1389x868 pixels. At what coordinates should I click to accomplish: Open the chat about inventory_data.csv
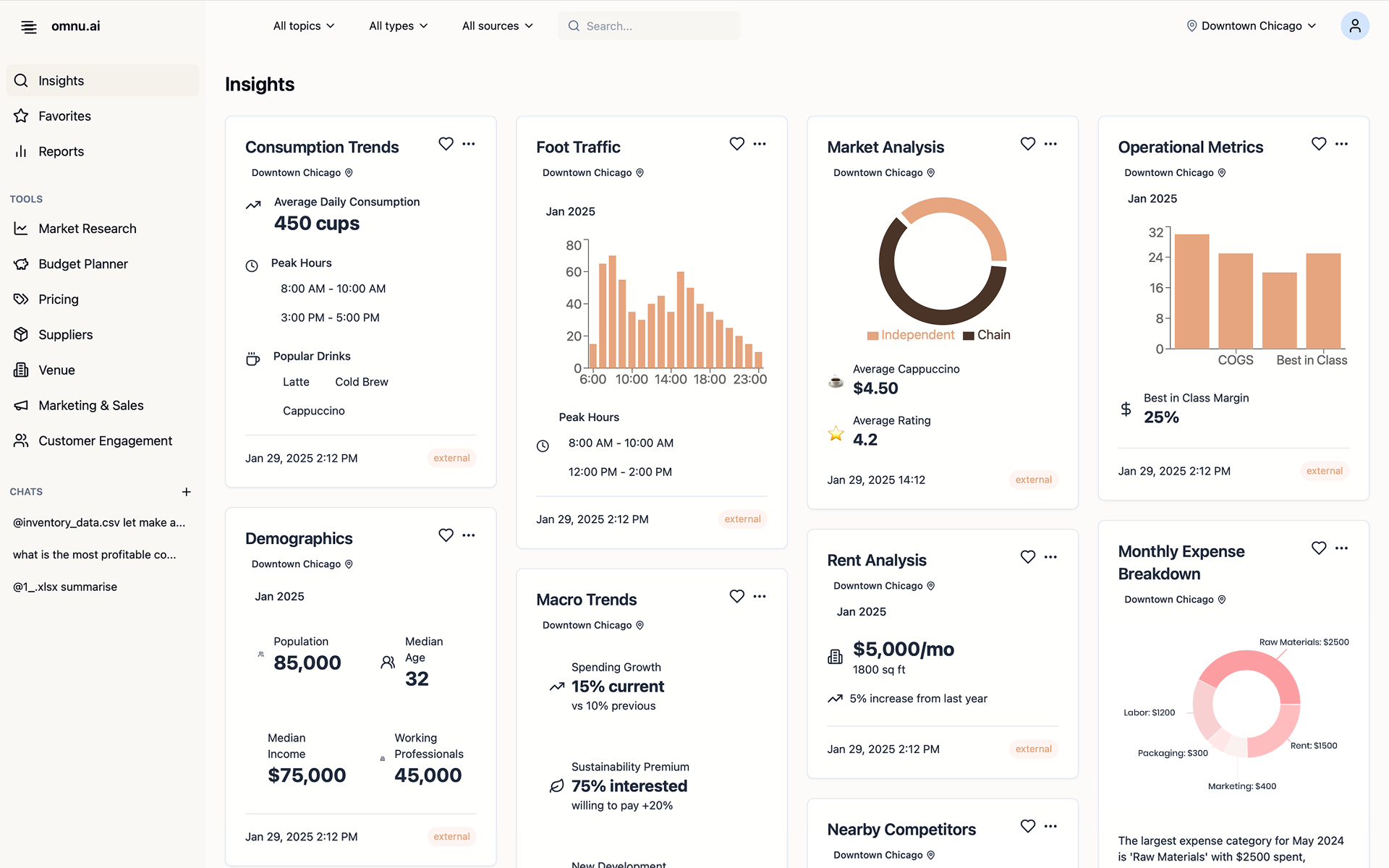(x=99, y=522)
